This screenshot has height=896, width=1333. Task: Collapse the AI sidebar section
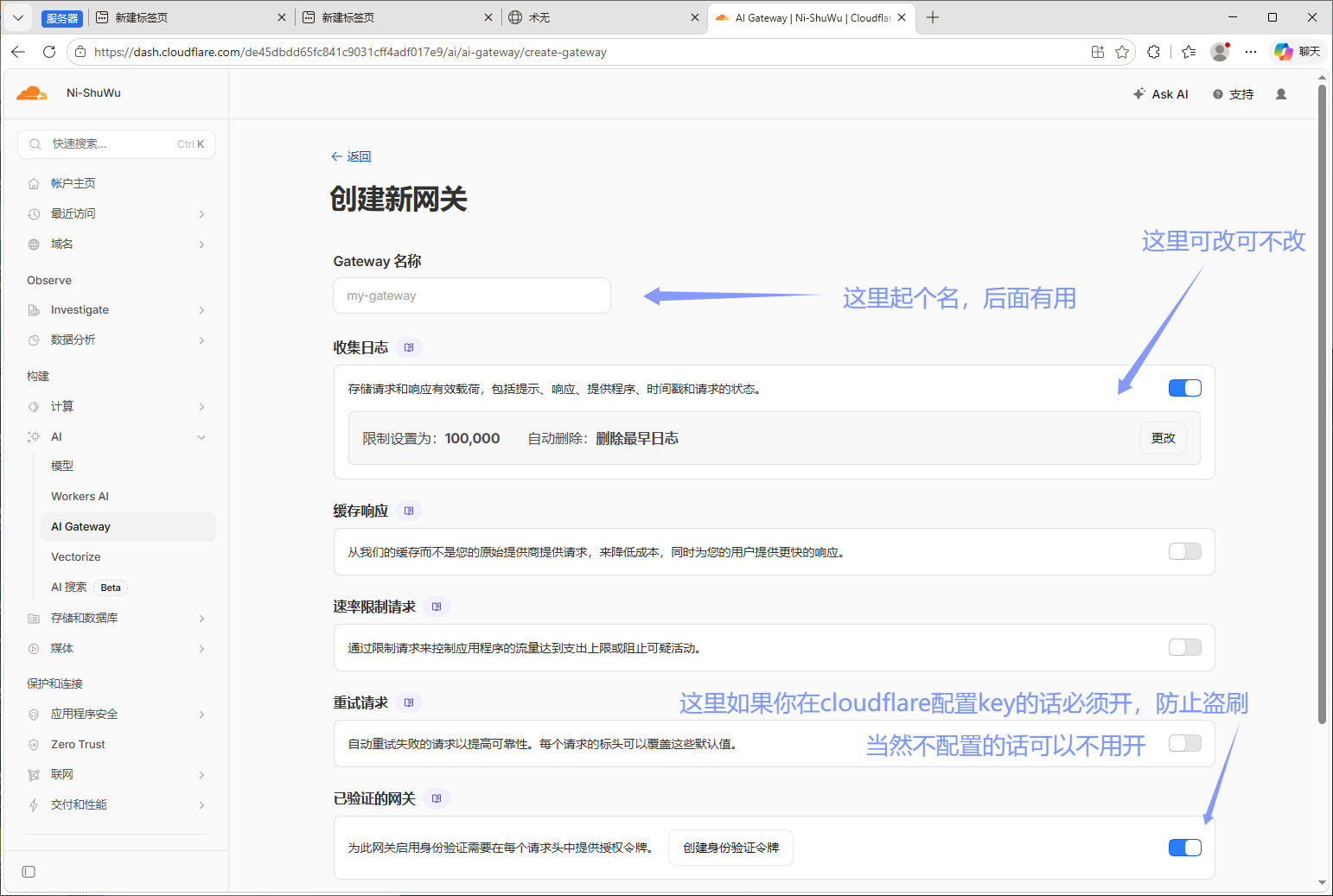pyautogui.click(x=118, y=436)
